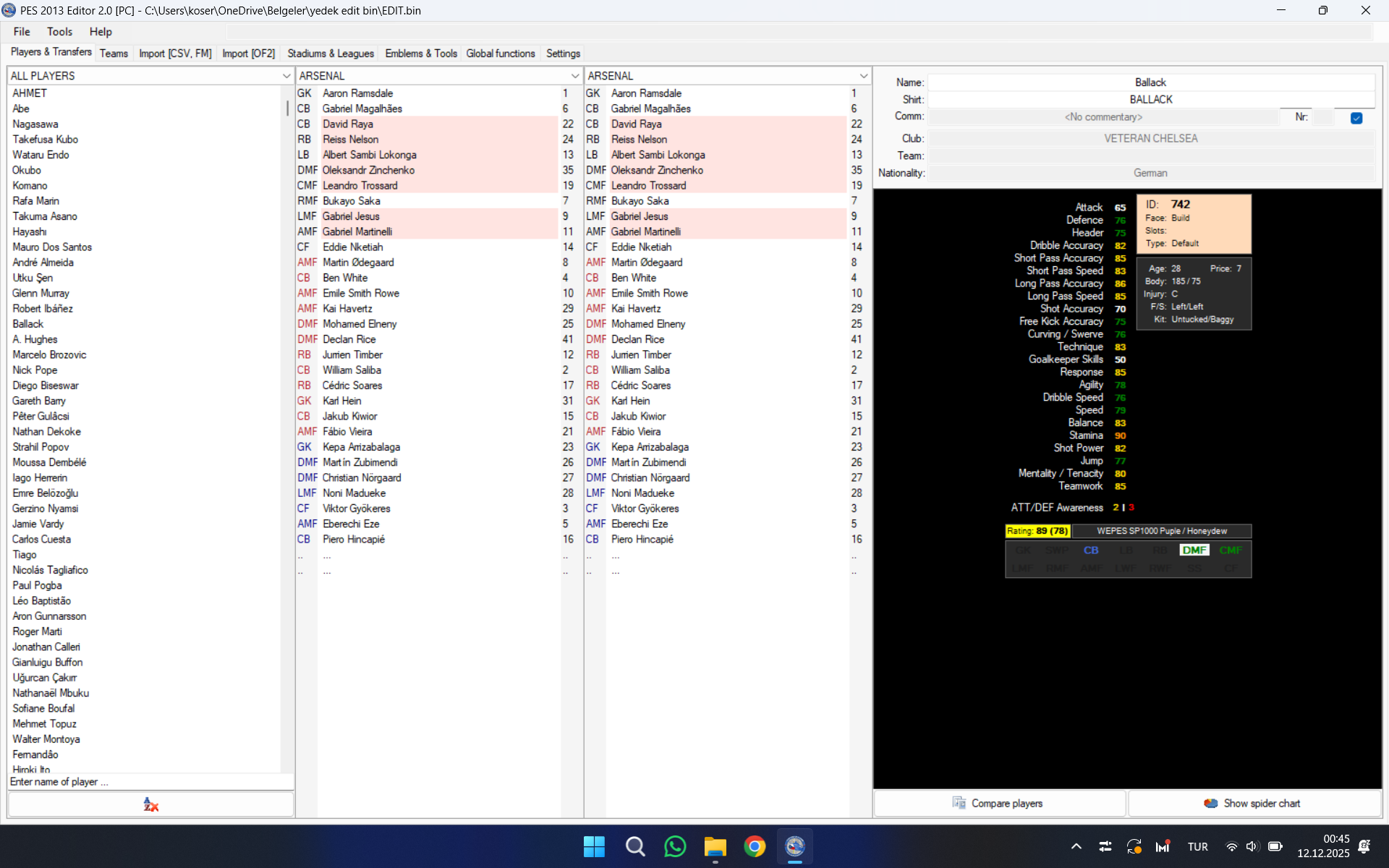Image resolution: width=1389 pixels, height=868 pixels.
Task: Select the Players & Transfers tab
Action: pos(51,52)
